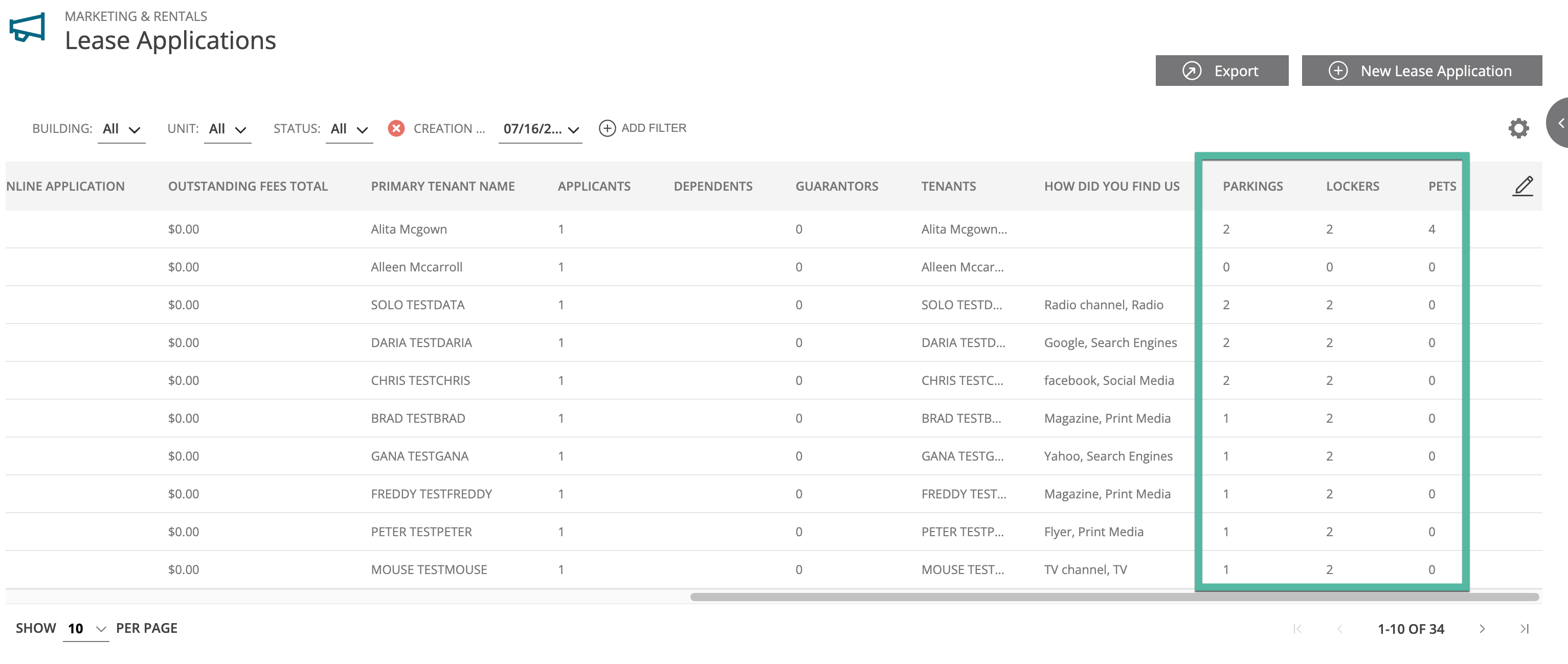Click pets value 4 in Alita Mcgown row

click(1431, 230)
